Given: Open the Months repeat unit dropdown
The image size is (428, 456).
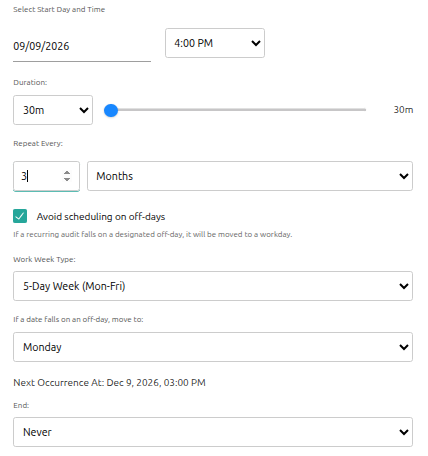Looking at the screenshot, I should click(250, 176).
